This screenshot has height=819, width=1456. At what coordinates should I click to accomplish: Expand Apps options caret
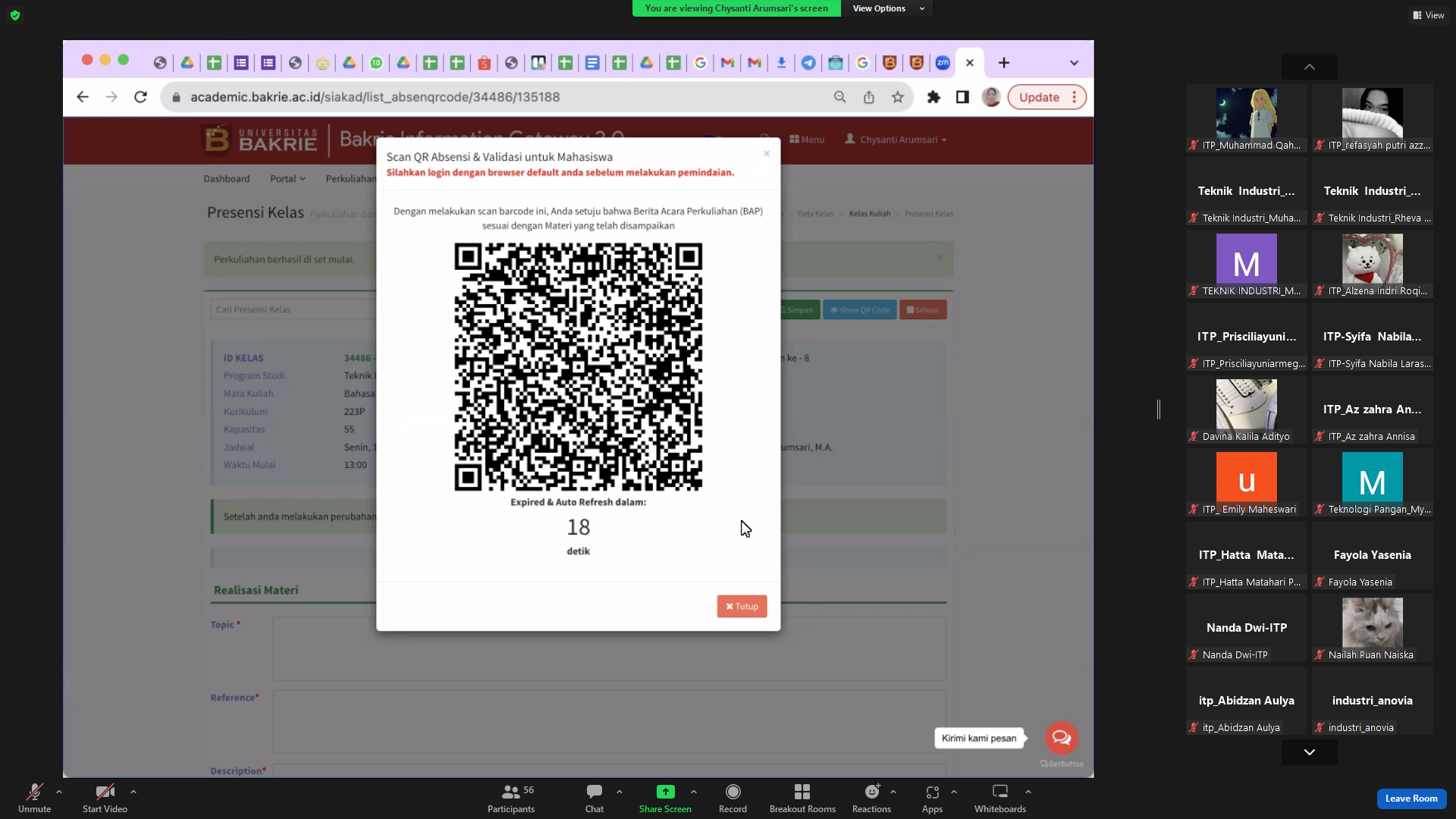[954, 792]
